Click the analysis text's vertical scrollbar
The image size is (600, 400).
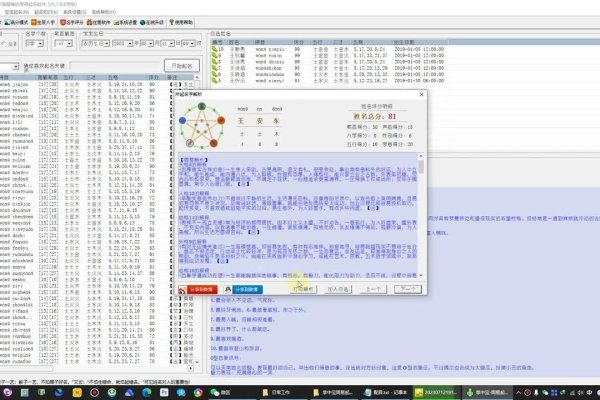422,220
